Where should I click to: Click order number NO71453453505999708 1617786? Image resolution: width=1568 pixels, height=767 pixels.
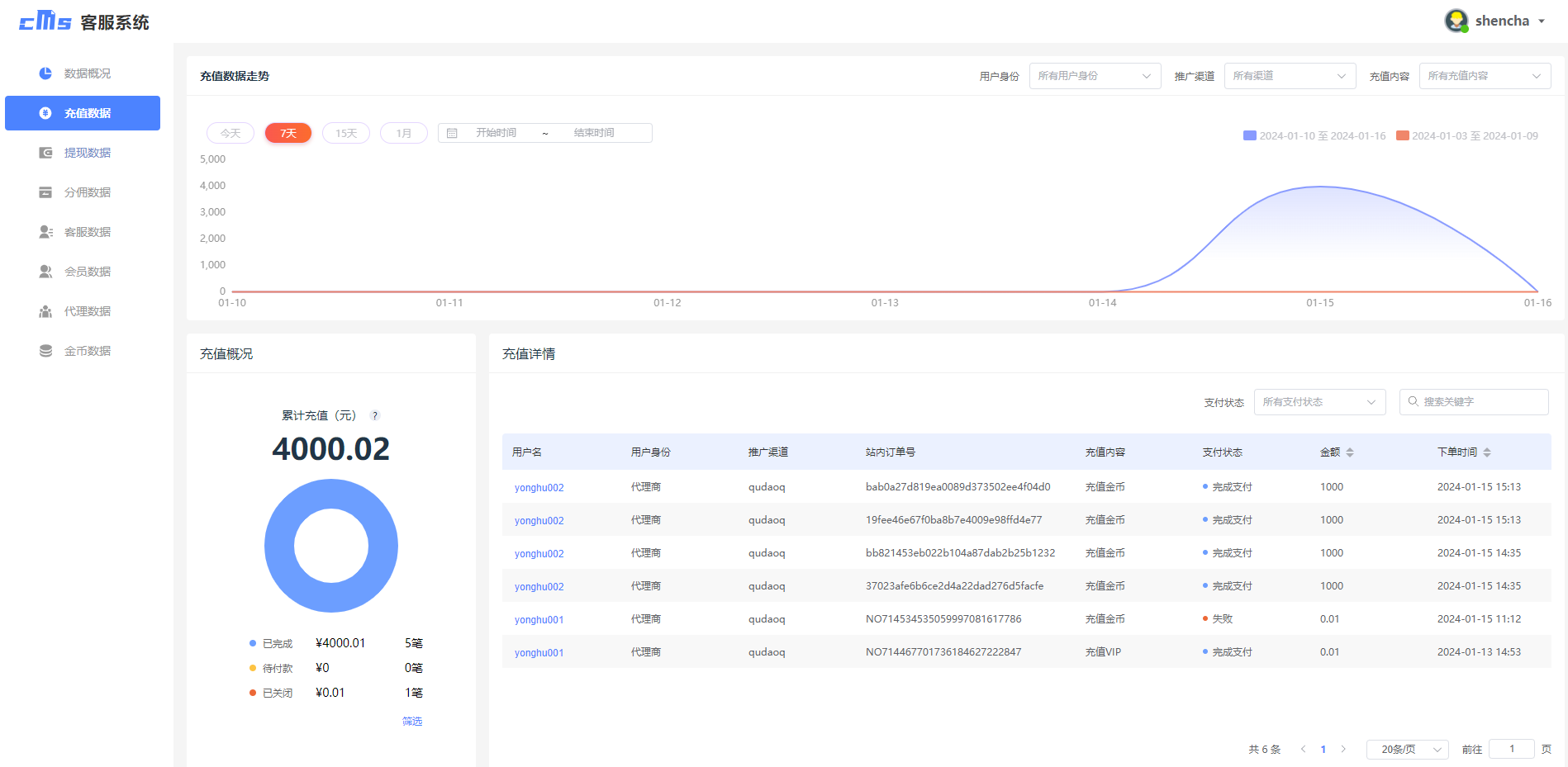[943, 618]
